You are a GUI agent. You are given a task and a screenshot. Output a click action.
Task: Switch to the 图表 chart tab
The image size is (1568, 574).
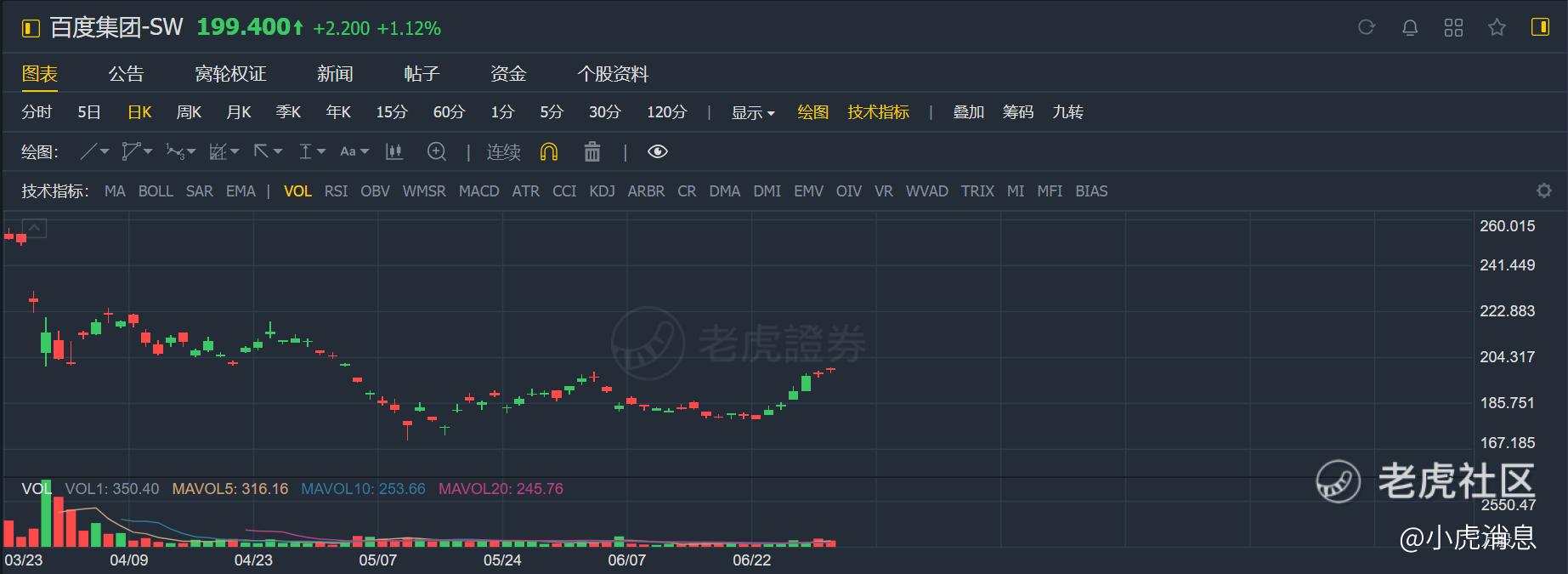pyautogui.click(x=40, y=74)
